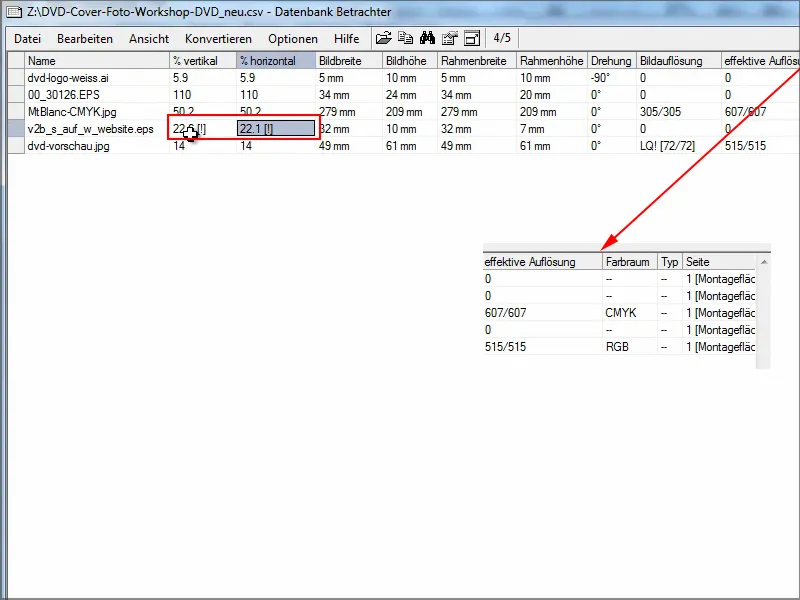
Task: Click row selector of dvd-vorschau.jpg
Action: point(16,146)
